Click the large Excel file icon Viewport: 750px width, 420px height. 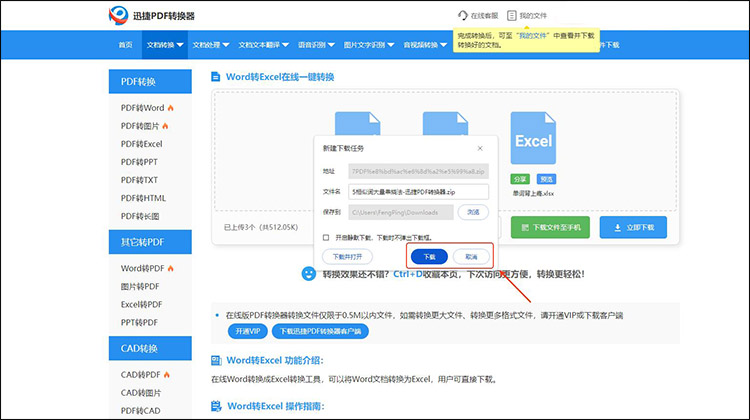pyautogui.click(x=533, y=138)
